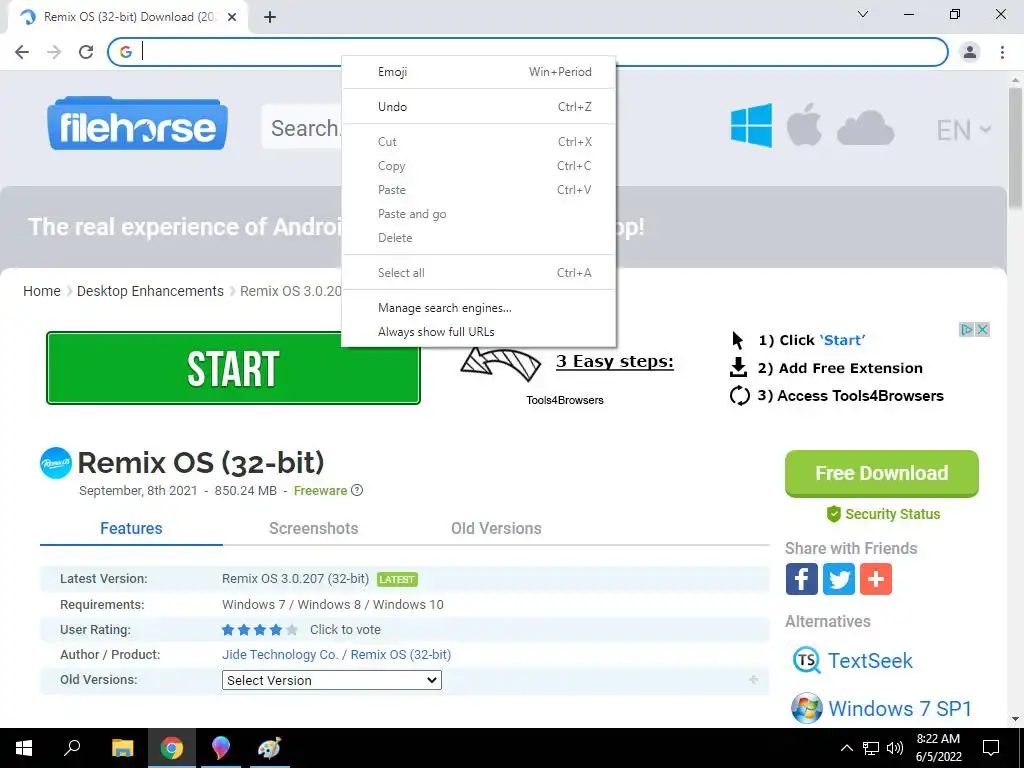Select Paste and go menu entry
Image resolution: width=1024 pixels, height=768 pixels.
coord(479,214)
